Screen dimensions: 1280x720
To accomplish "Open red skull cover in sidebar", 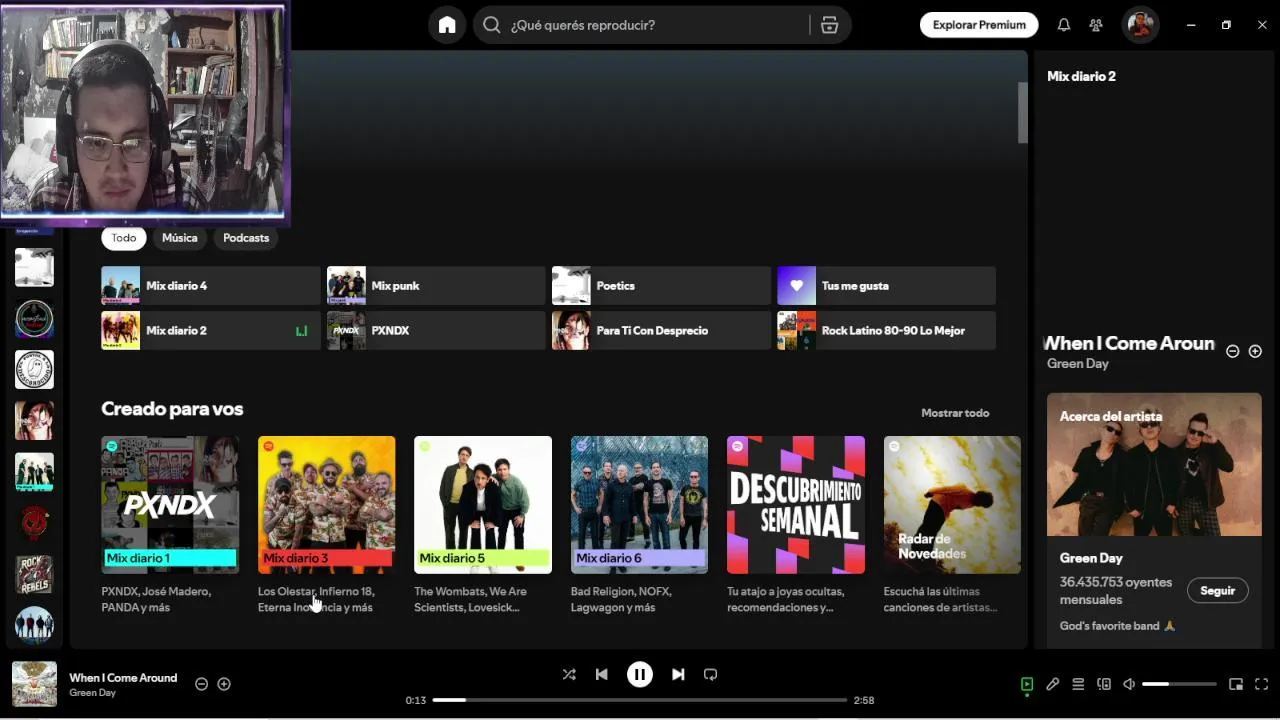I will 35,523.
